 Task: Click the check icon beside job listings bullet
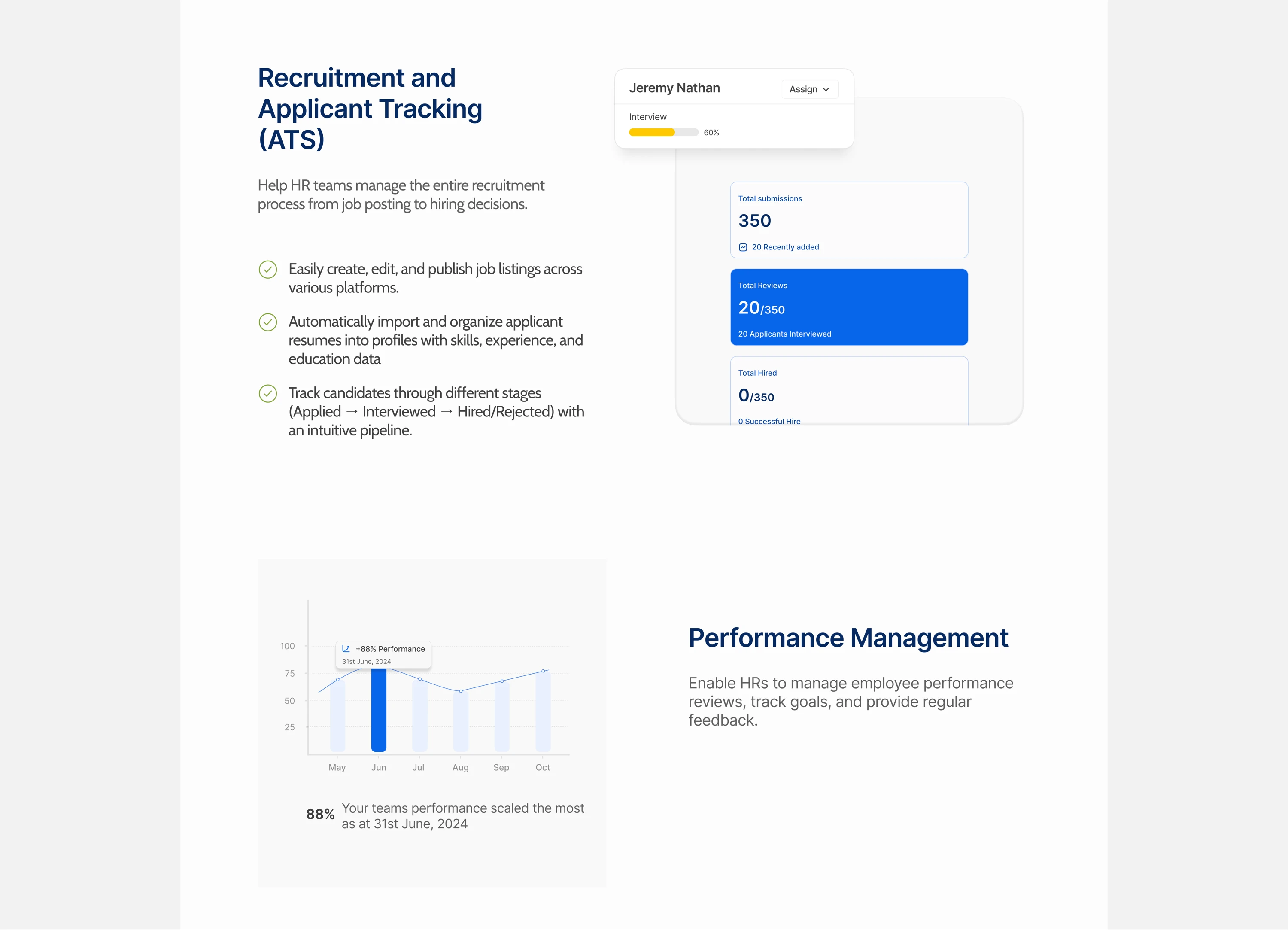click(268, 269)
